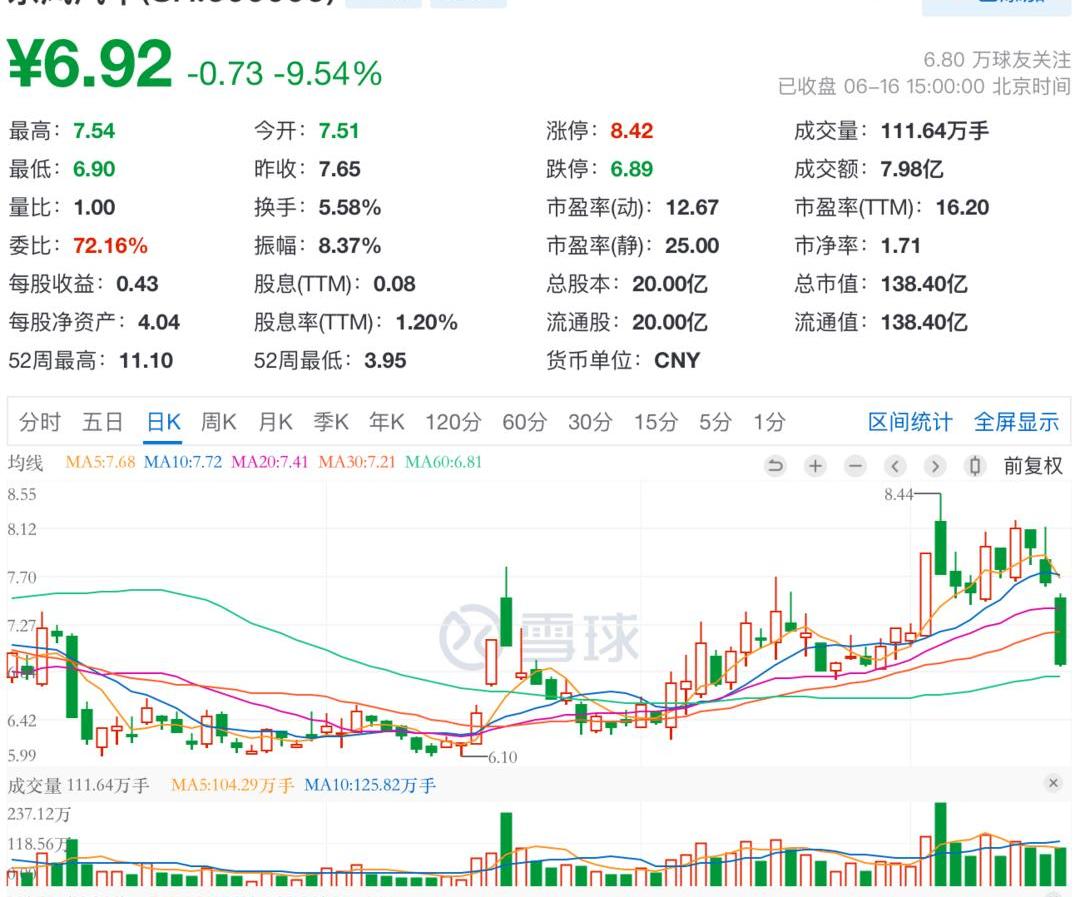1080x897 pixels.
Task: Switch to 120分 chart tab
Action: click(x=453, y=422)
